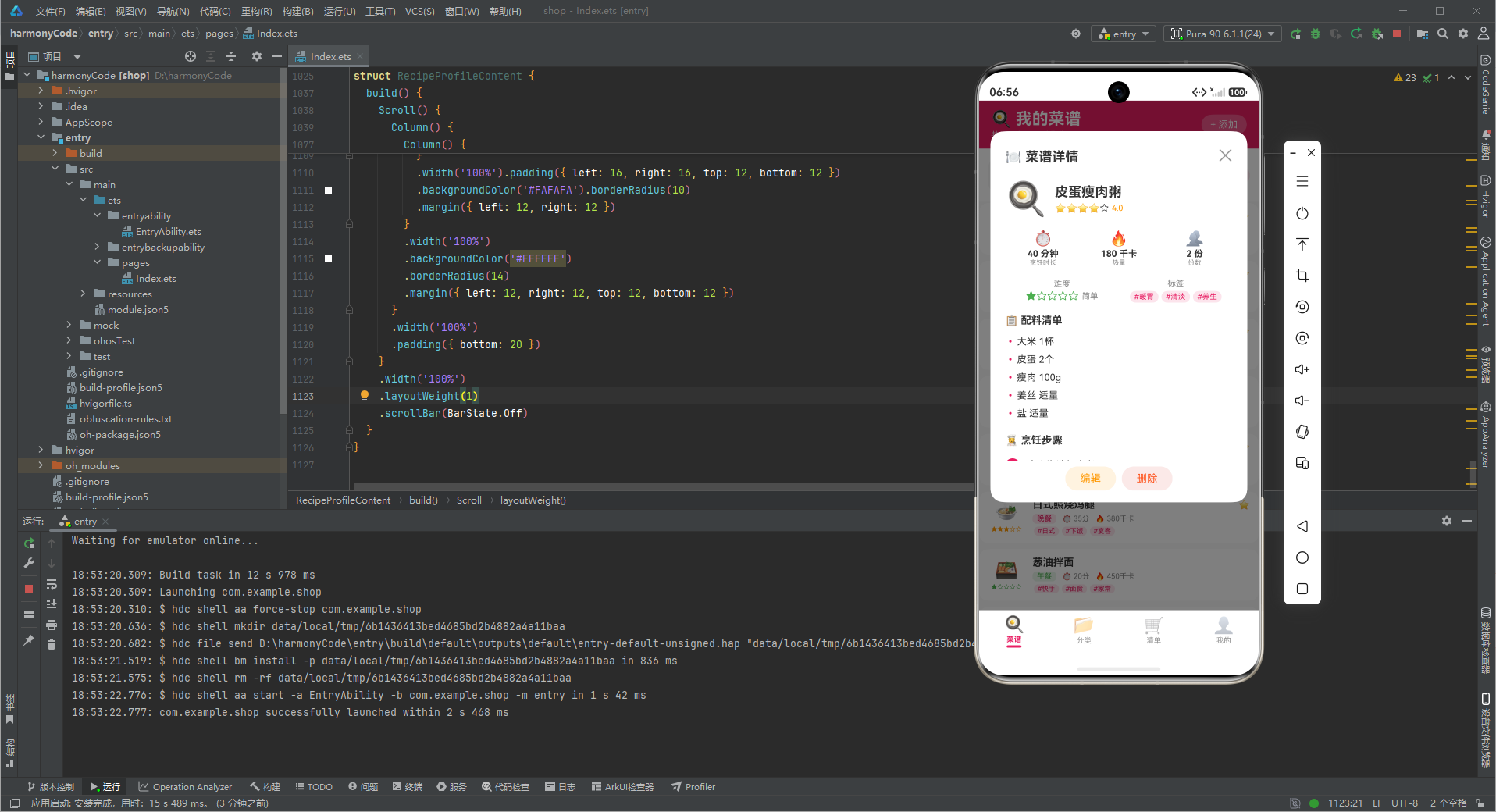Toggle scroll-to-end in the Run console
1496x812 pixels.
52,604
